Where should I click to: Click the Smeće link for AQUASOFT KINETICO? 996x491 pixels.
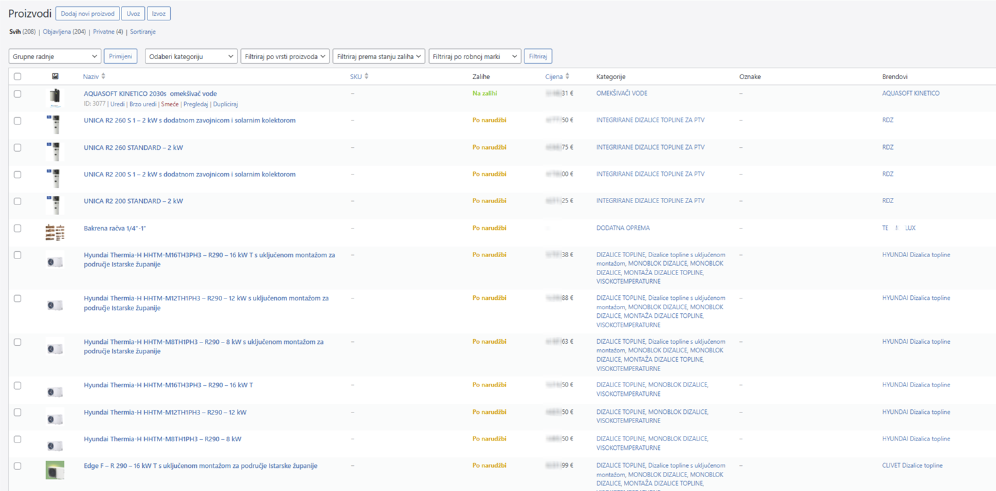click(170, 104)
